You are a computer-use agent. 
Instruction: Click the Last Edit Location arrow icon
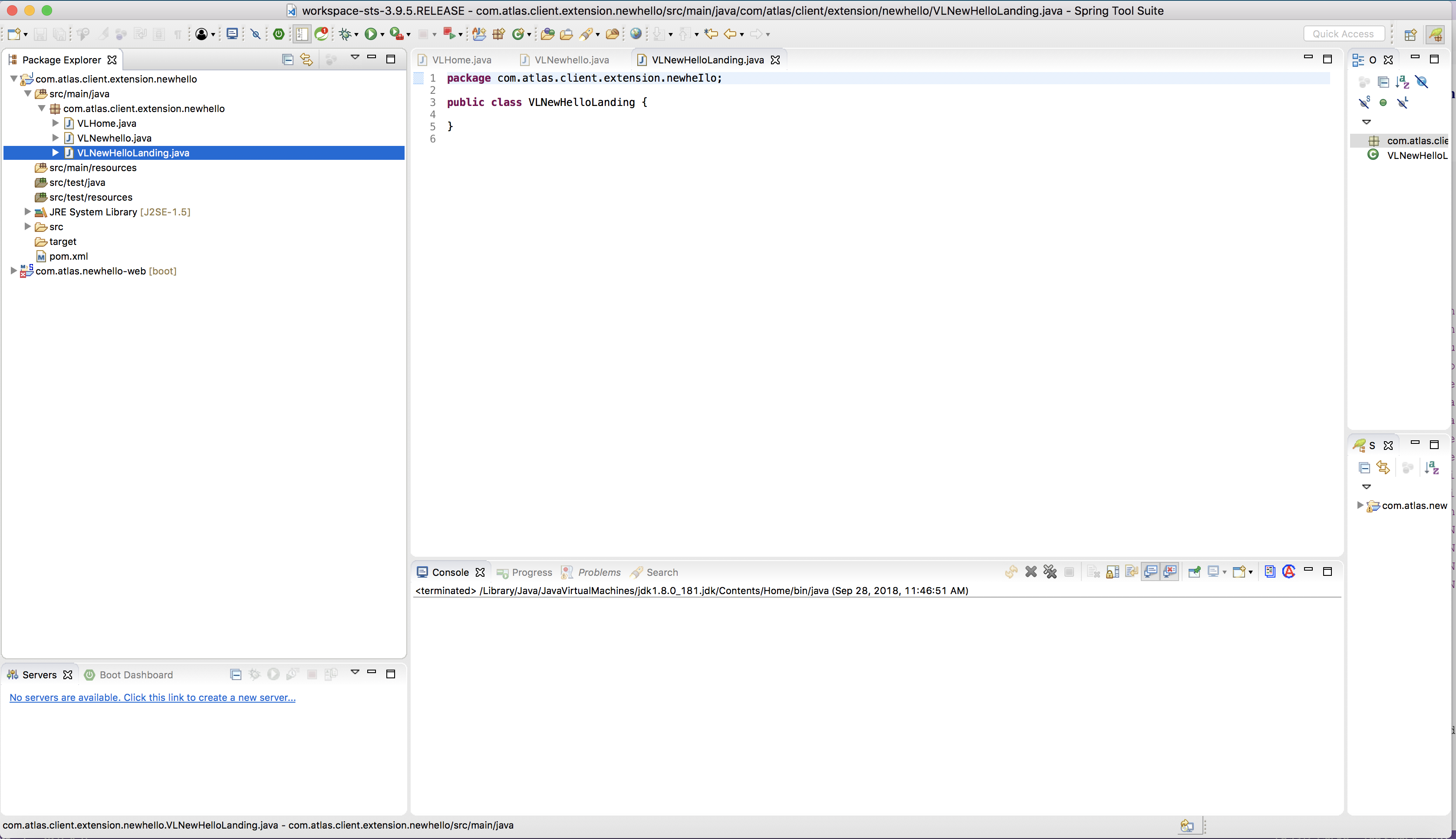click(711, 34)
